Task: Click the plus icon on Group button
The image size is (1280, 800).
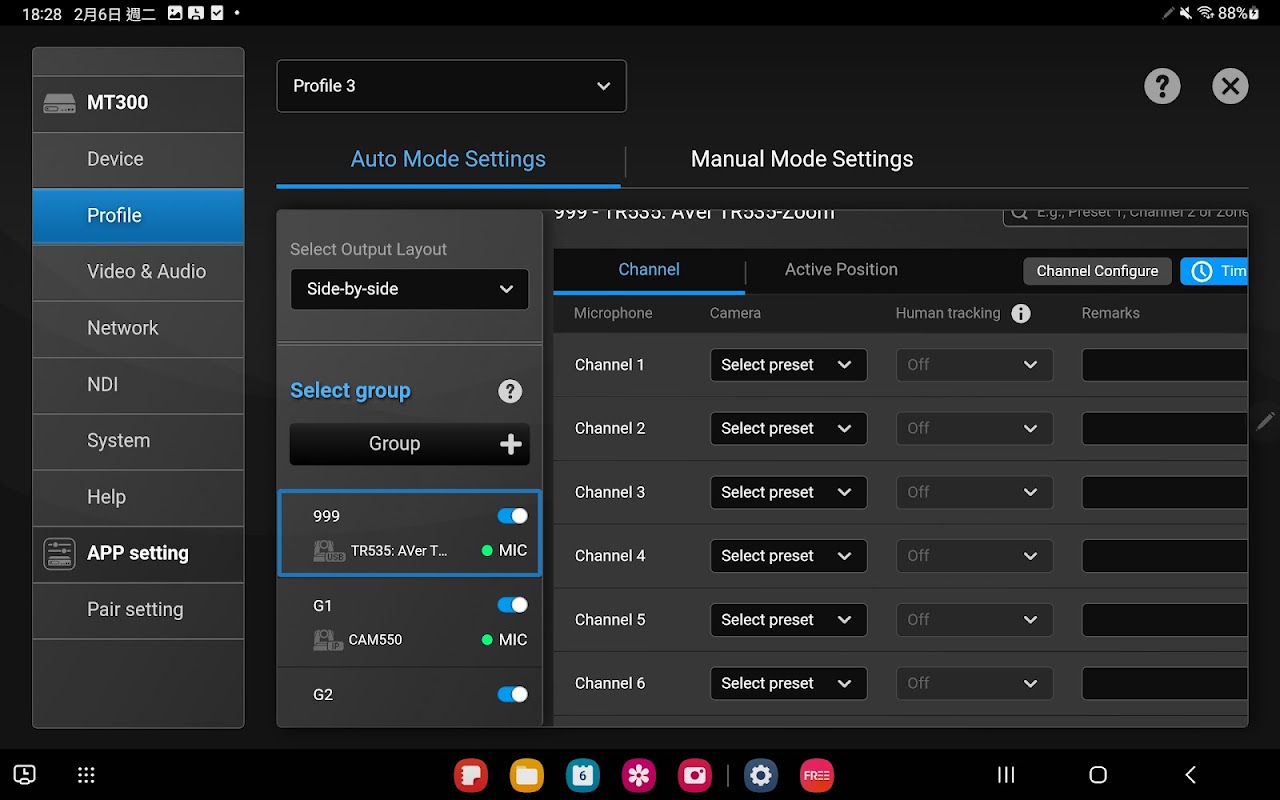Action: 510,445
